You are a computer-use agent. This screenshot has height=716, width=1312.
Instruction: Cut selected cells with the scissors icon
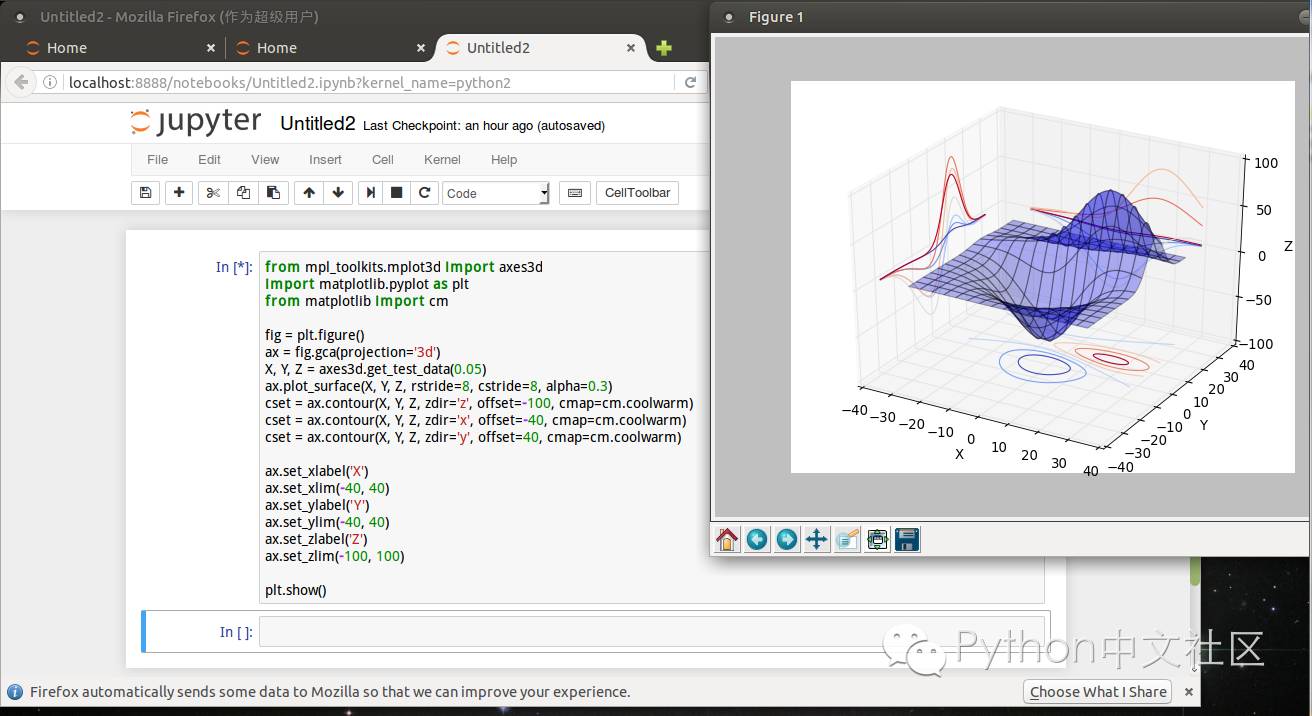(x=213, y=193)
